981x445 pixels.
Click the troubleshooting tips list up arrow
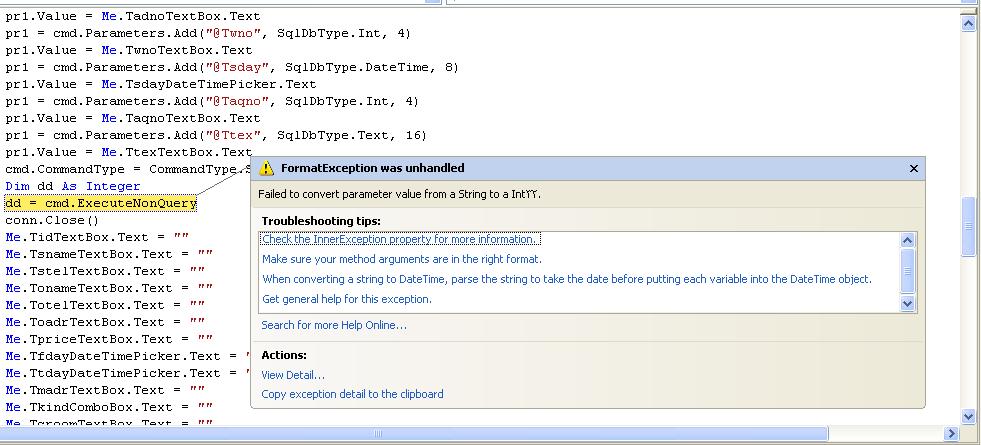click(908, 240)
